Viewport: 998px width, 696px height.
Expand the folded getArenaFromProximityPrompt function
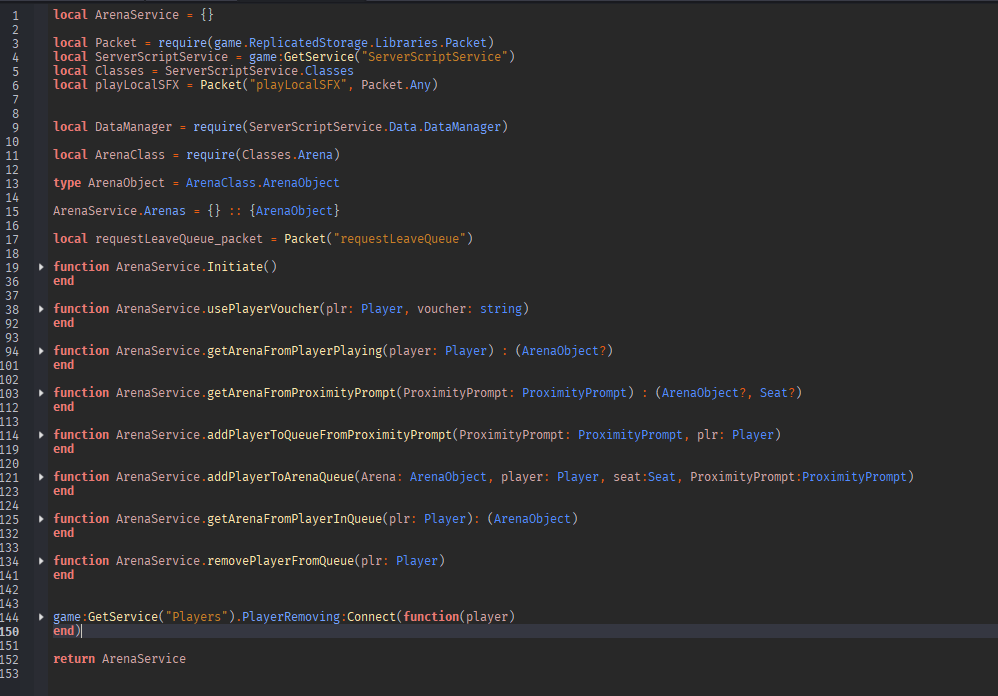[41, 393]
